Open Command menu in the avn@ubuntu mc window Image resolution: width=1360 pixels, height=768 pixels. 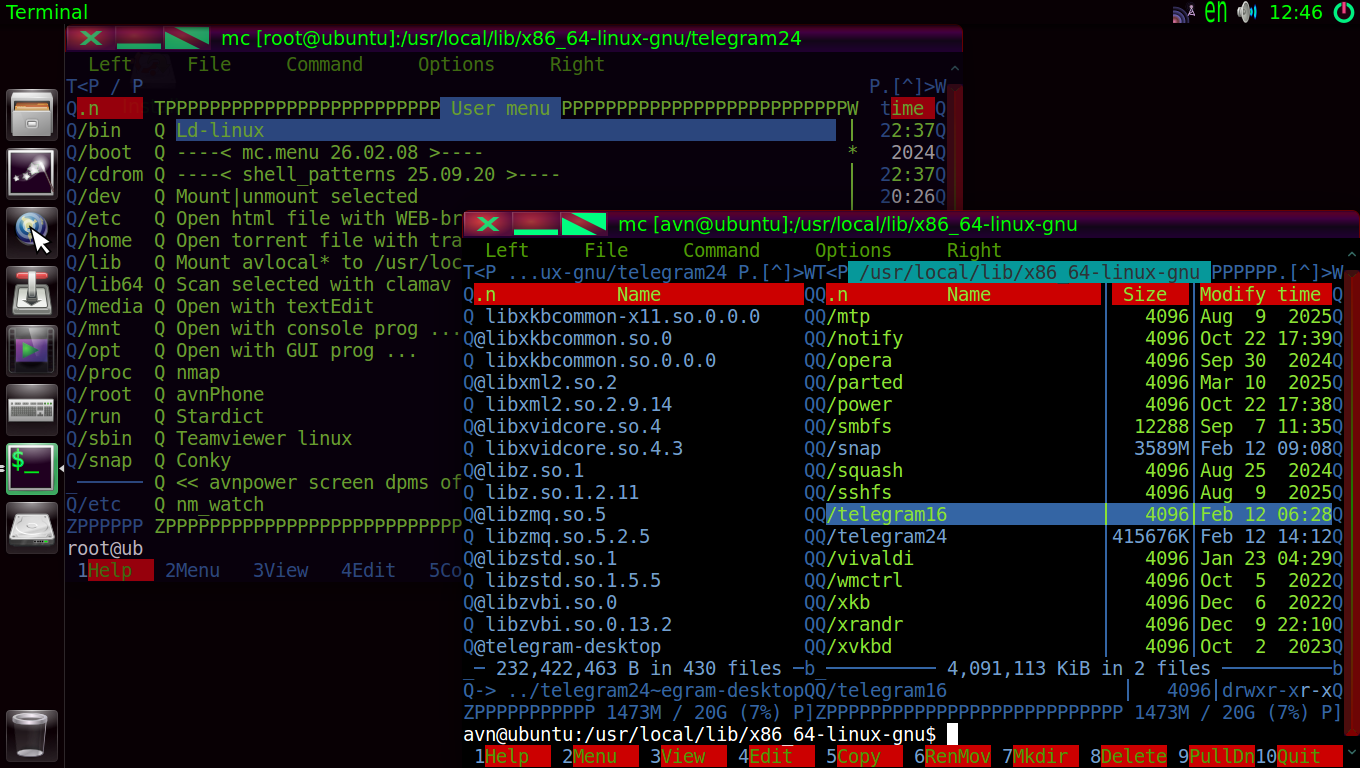[x=721, y=250]
